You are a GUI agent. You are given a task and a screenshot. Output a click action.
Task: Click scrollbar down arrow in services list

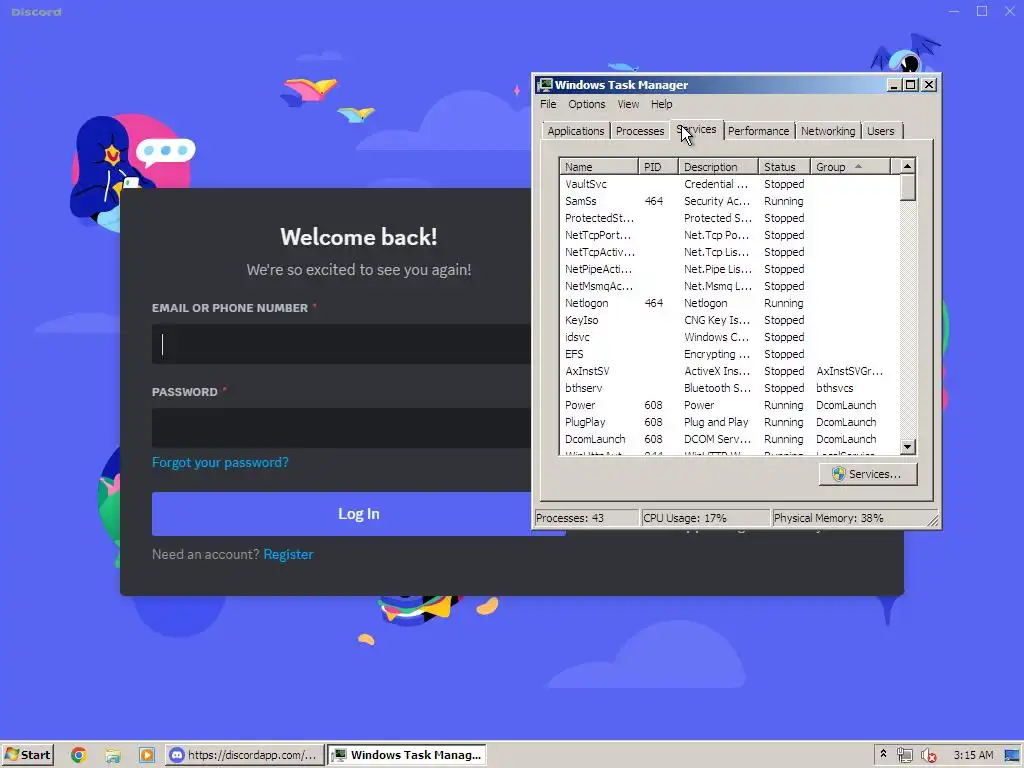907,447
